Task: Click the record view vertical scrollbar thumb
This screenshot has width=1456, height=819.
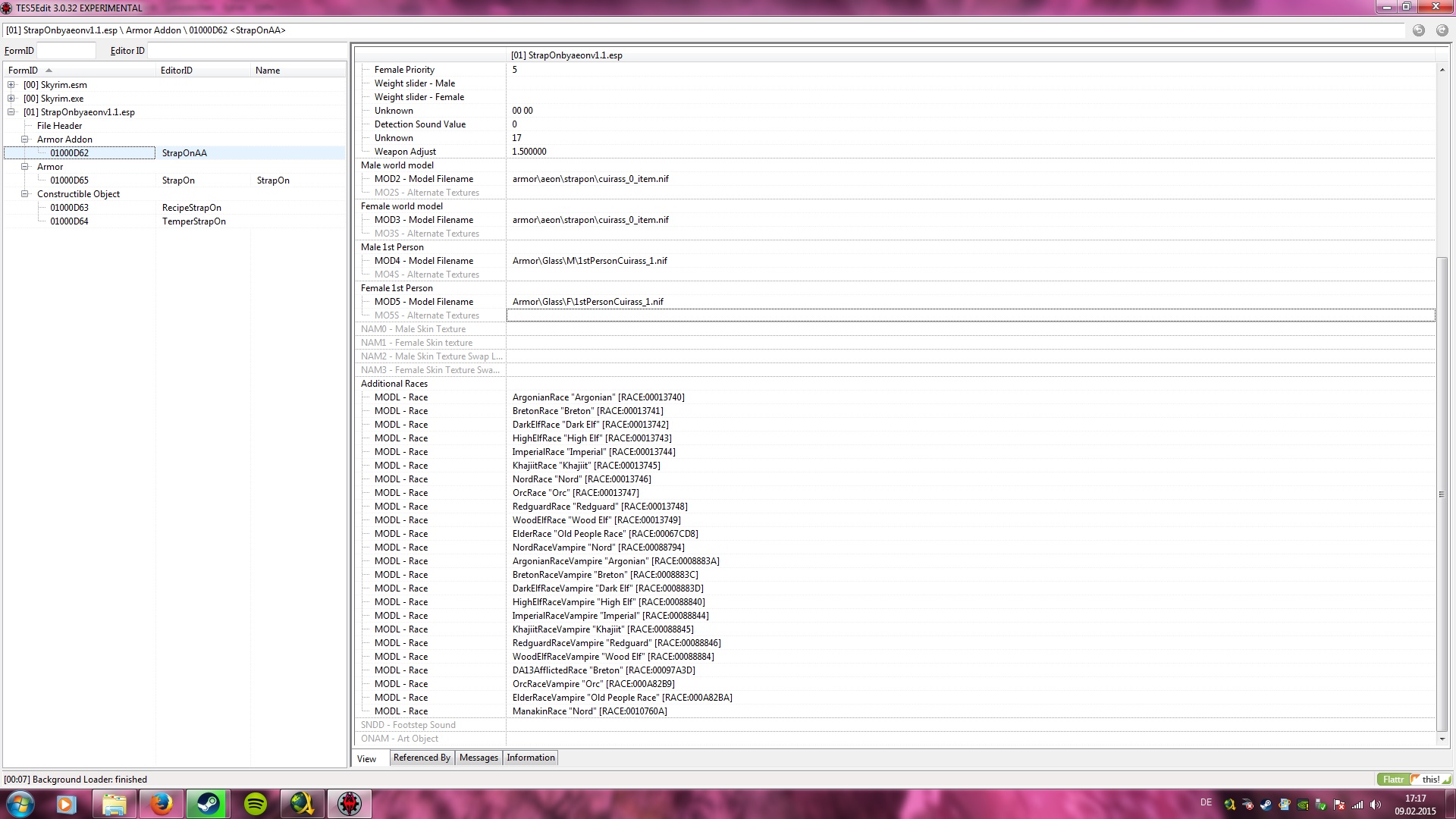Action: (1442, 493)
